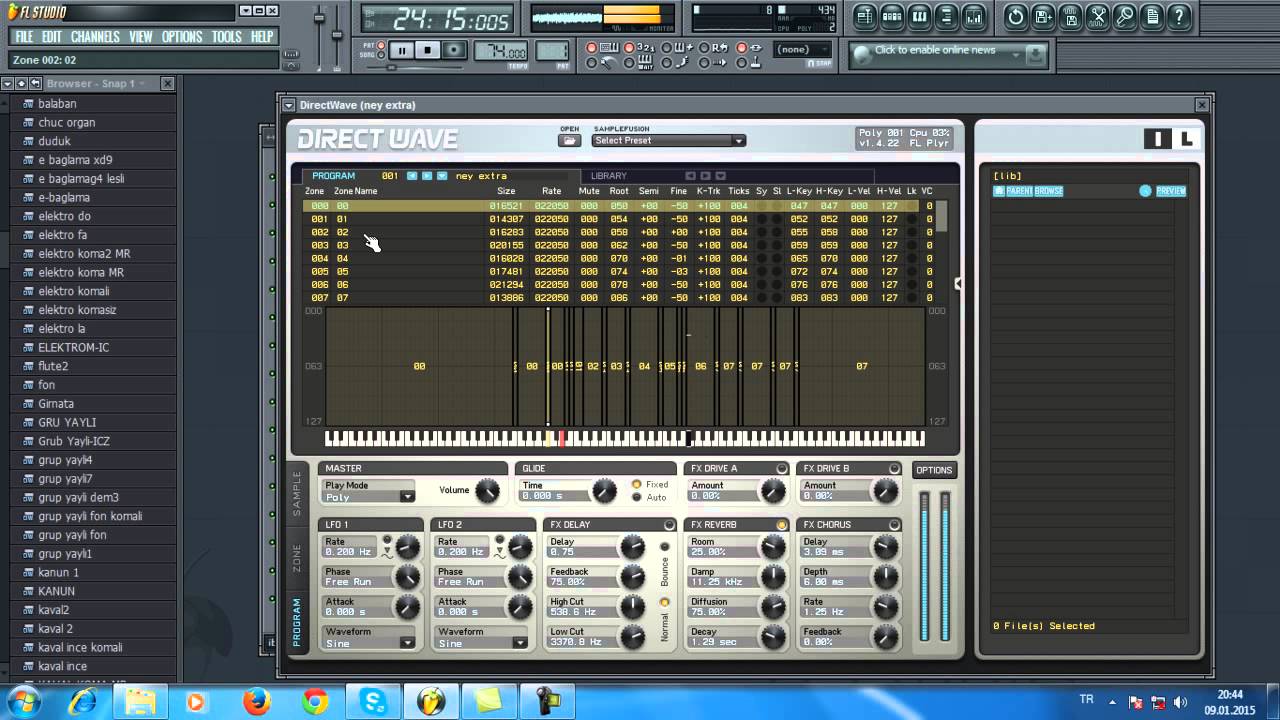The image size is (1280, 720).
Task: Toggle FX Drive A enable LED
Action: pos(782,468)
